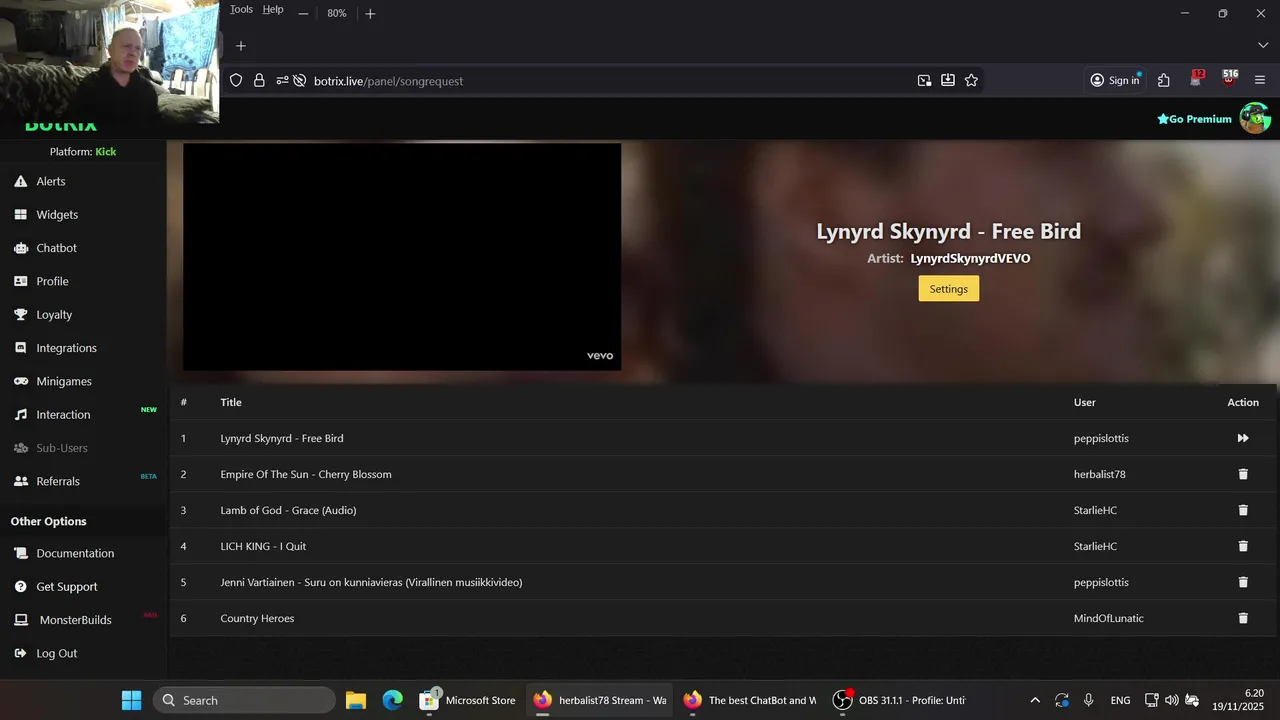Switch to OBS 31.1.1 taskbar window
This screenshot has width=1280, height=720.
tap(899, 700)
